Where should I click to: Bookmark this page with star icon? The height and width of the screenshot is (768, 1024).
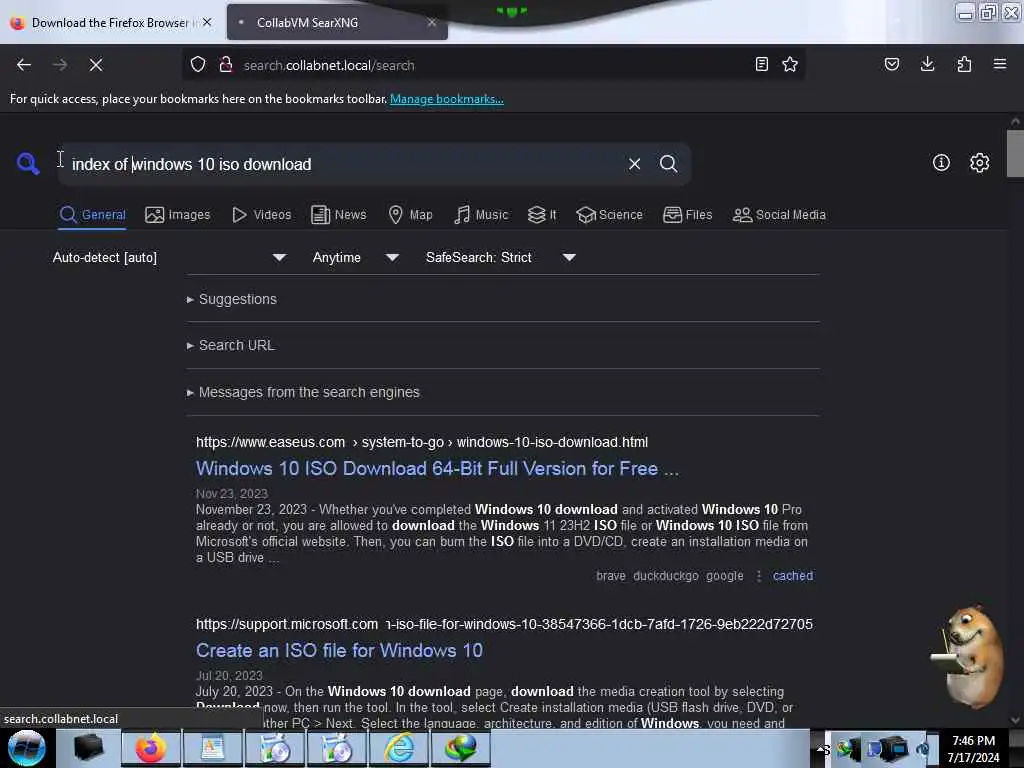pyautogui.click(x=790, y=64)
